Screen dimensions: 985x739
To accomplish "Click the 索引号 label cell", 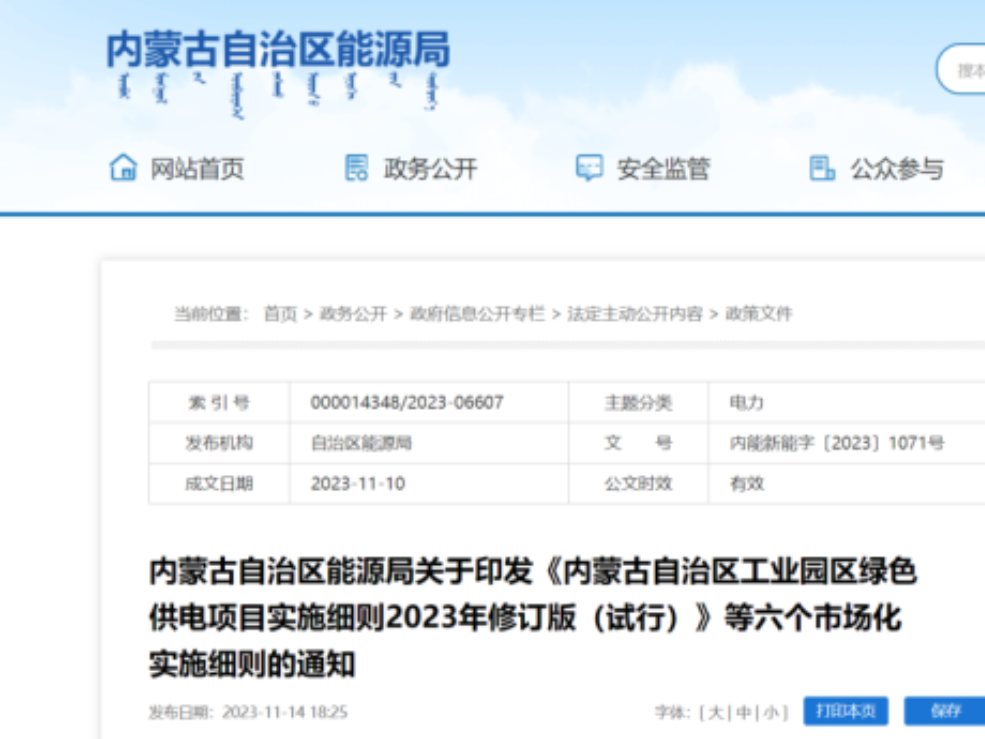I will (x=219, y=402).
